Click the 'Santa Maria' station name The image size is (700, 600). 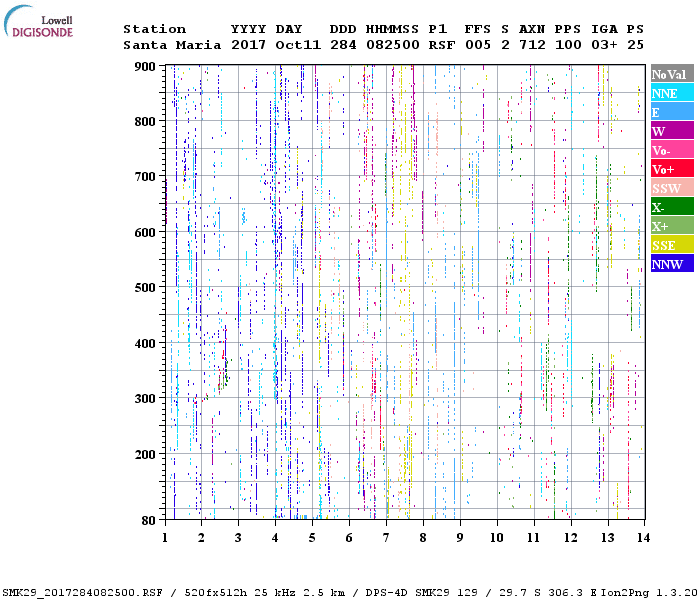tap(172, 45)
